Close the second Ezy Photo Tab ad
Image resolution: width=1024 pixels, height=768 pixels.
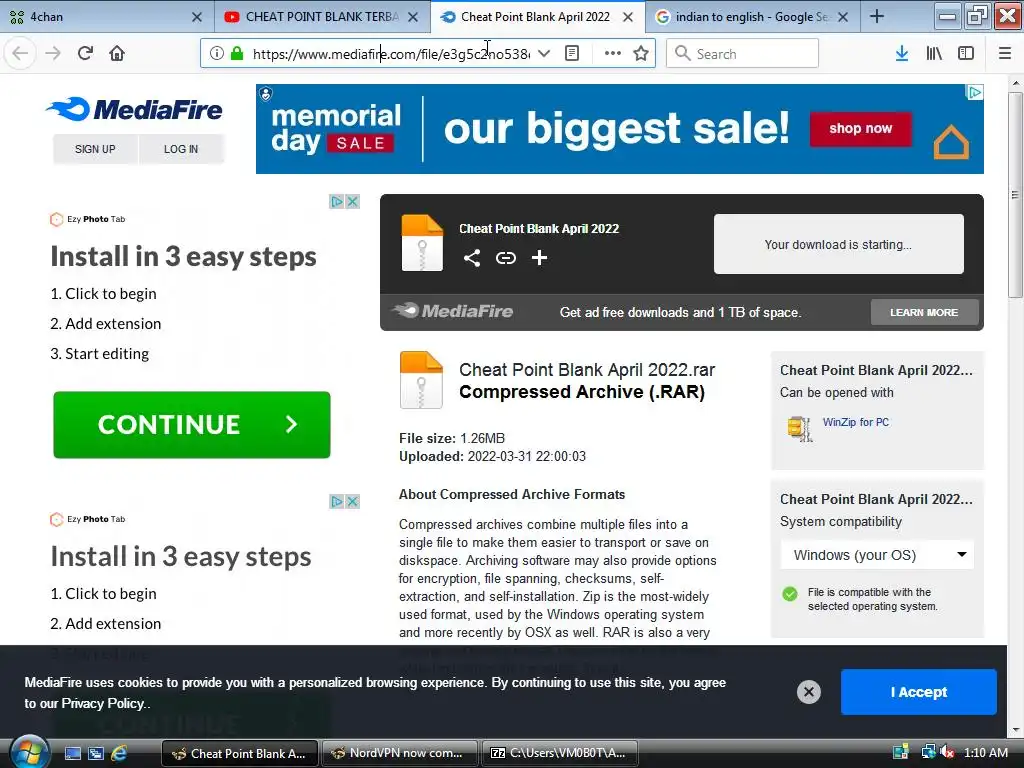(353, 502)
